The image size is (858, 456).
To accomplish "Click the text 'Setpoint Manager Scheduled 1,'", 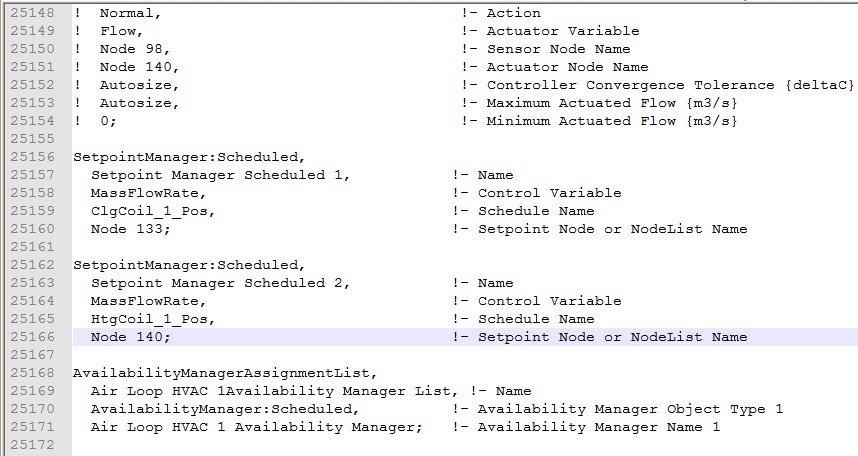I will click(x=221, y=175).
